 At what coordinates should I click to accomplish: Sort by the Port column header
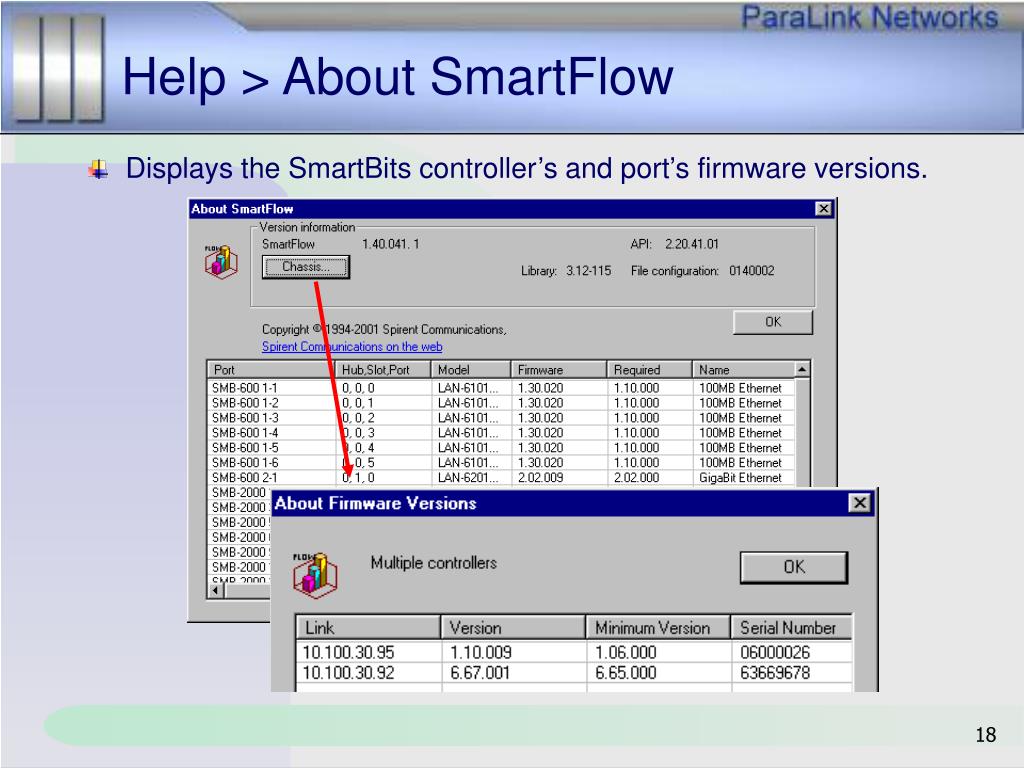pyautogui.click(x=272, y=370)
